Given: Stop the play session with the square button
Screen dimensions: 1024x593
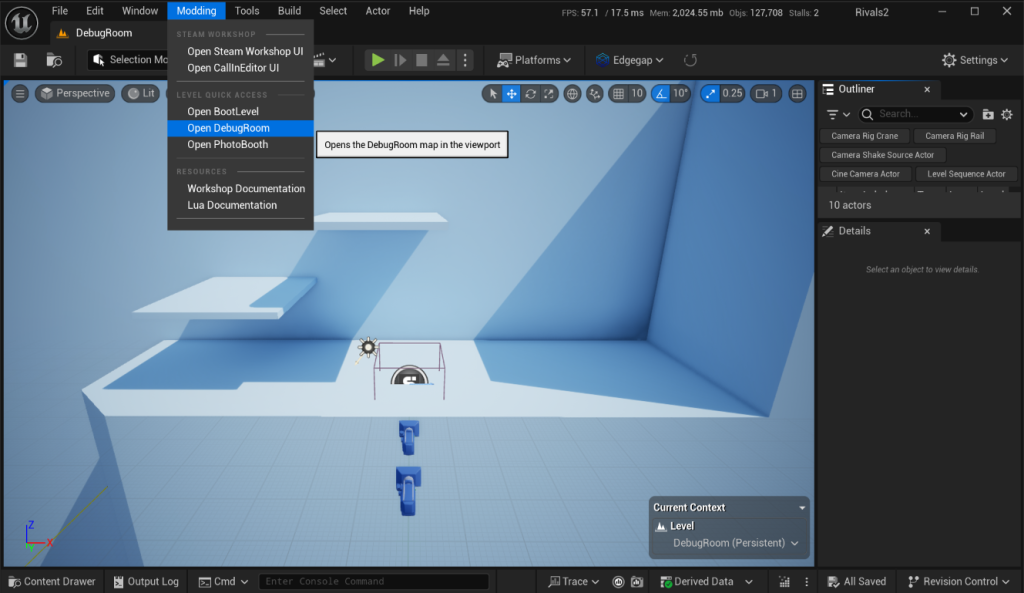Looking at the screenshot, I should tap(422, 60).
